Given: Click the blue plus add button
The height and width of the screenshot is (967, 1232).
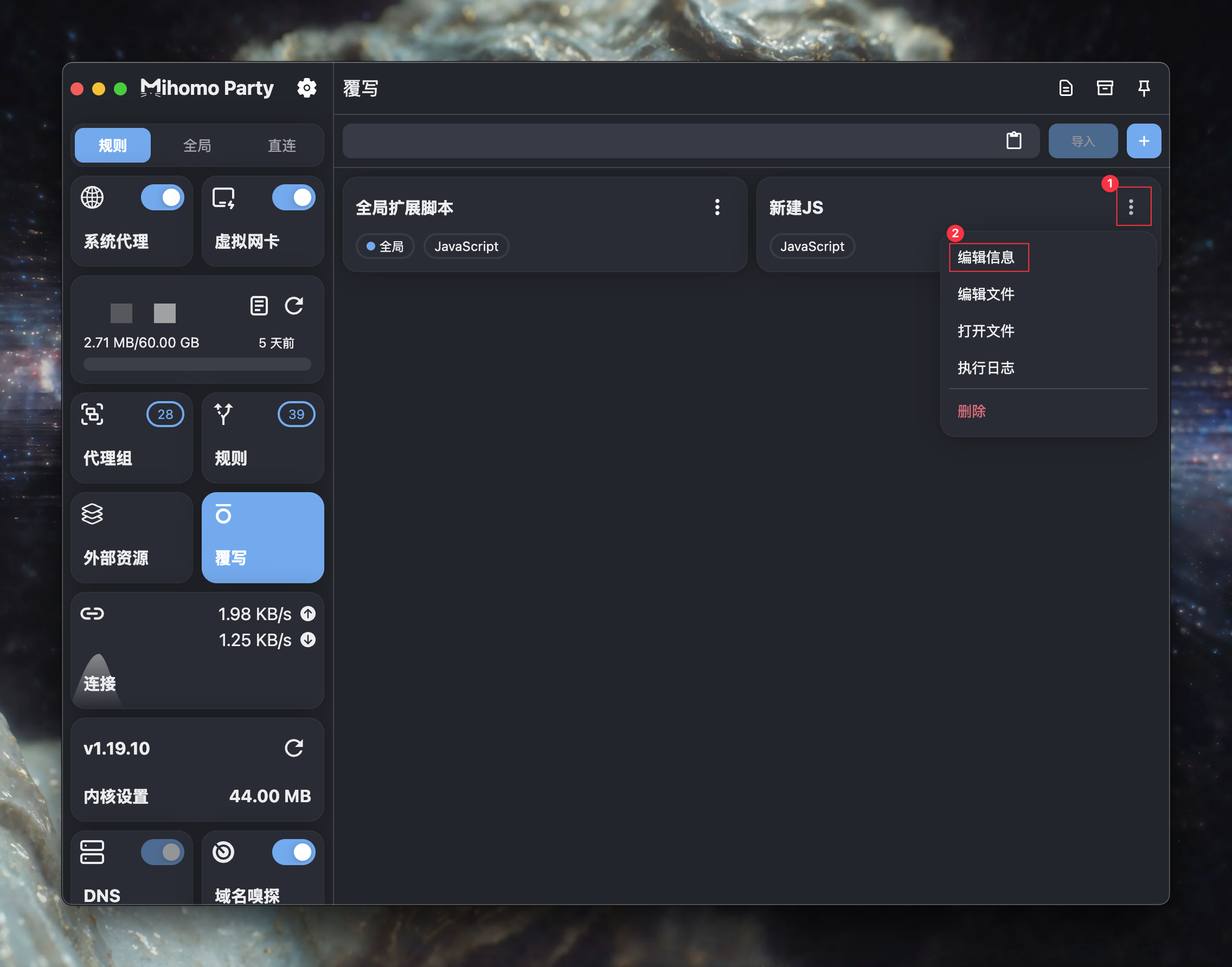Looking at the screenshot, I should coord(1143,141).
